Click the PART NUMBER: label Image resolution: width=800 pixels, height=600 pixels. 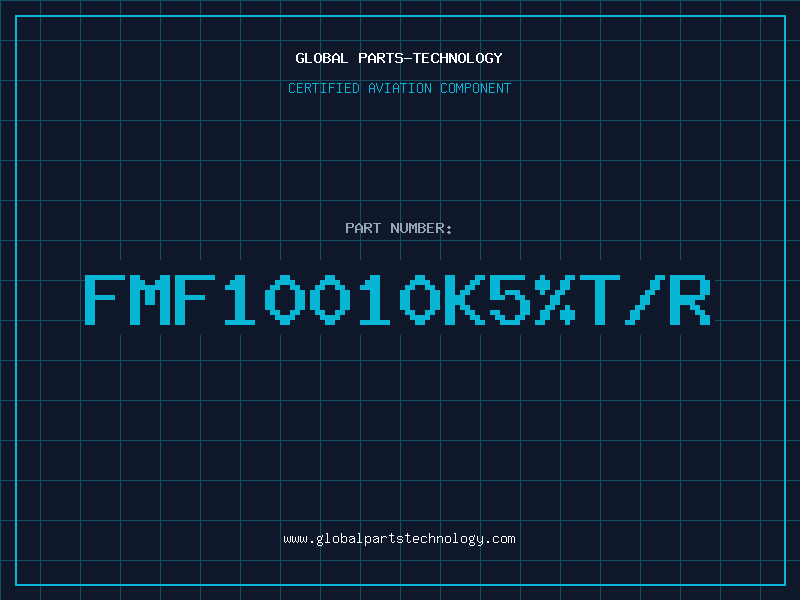(x=399, y=228)
